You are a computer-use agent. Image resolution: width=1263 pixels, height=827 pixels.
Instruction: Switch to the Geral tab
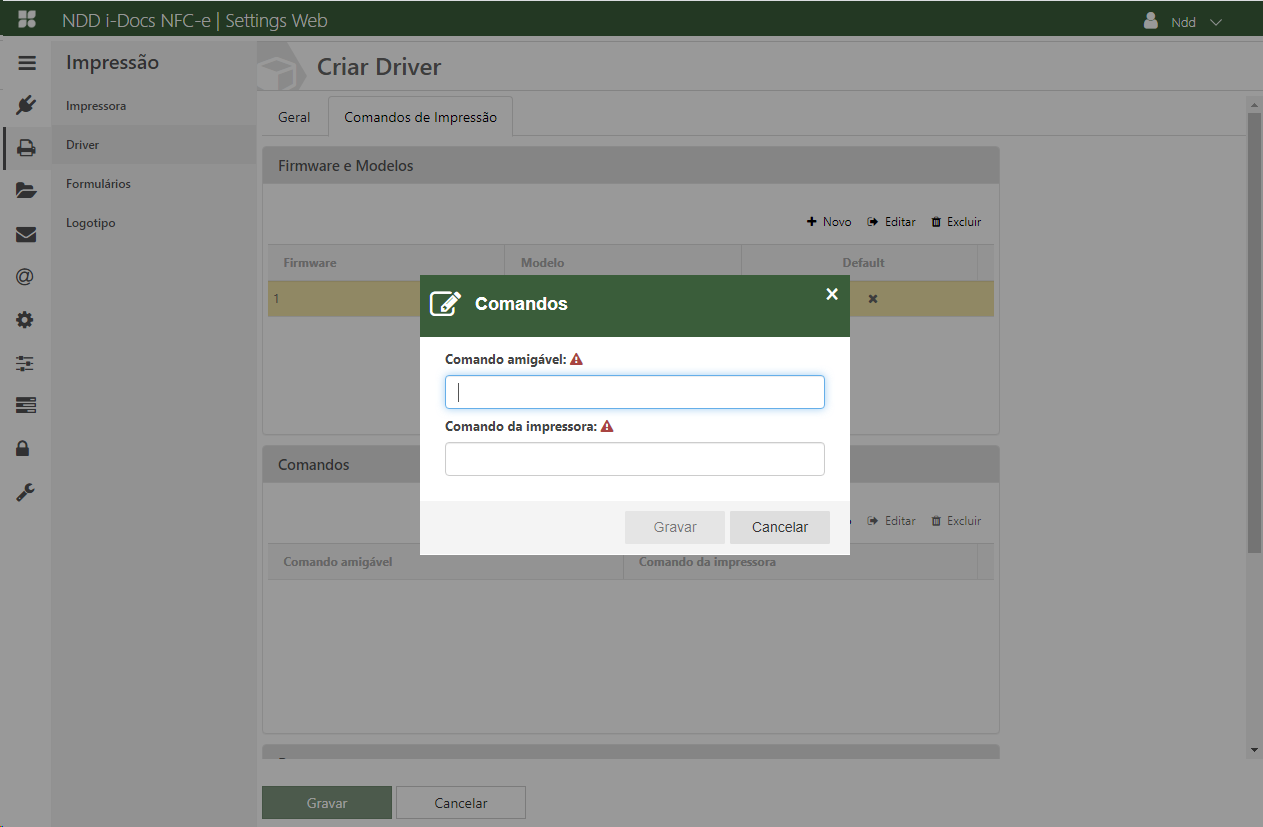(x=294, y=117)
